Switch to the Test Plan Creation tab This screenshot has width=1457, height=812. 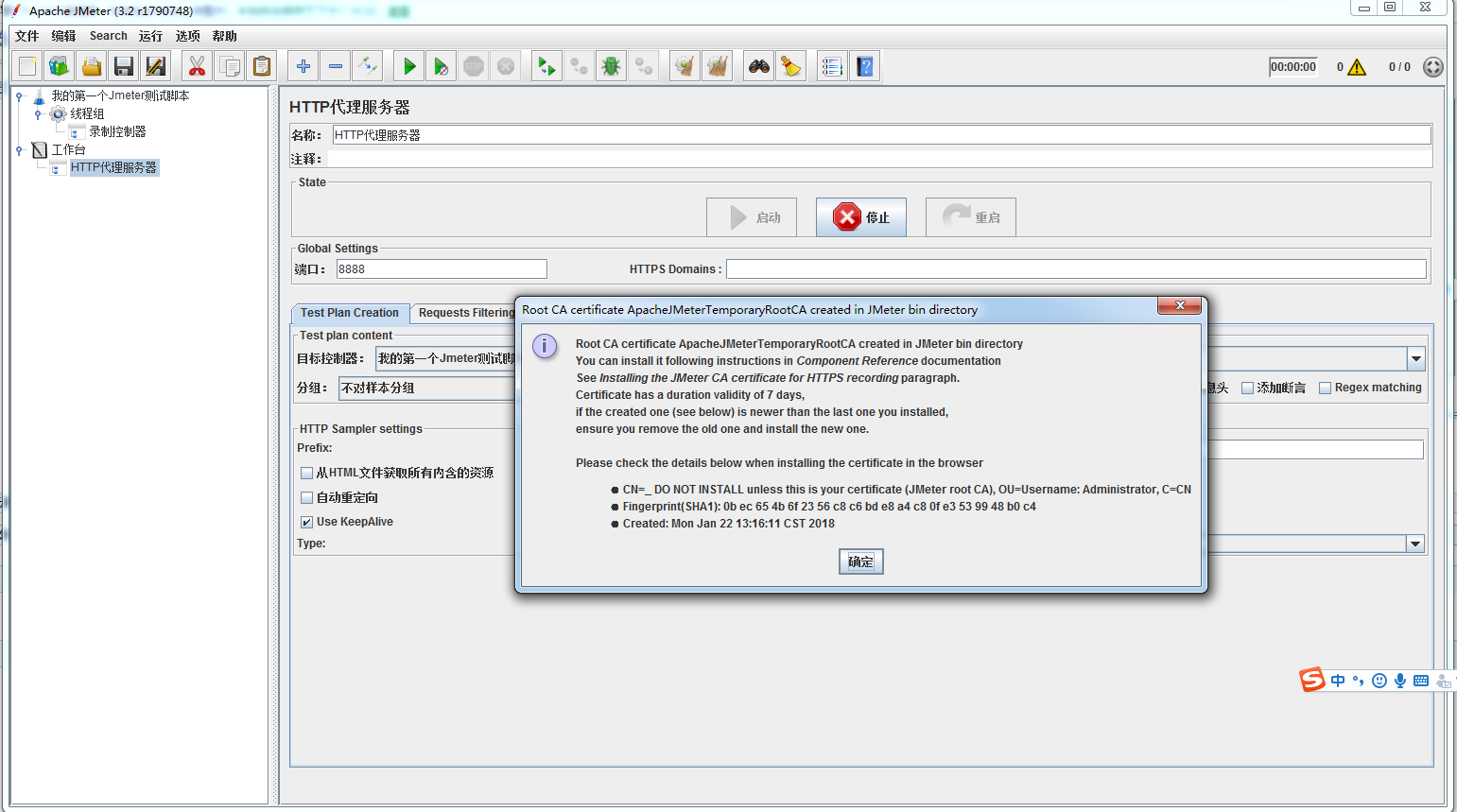pos(350,313)
